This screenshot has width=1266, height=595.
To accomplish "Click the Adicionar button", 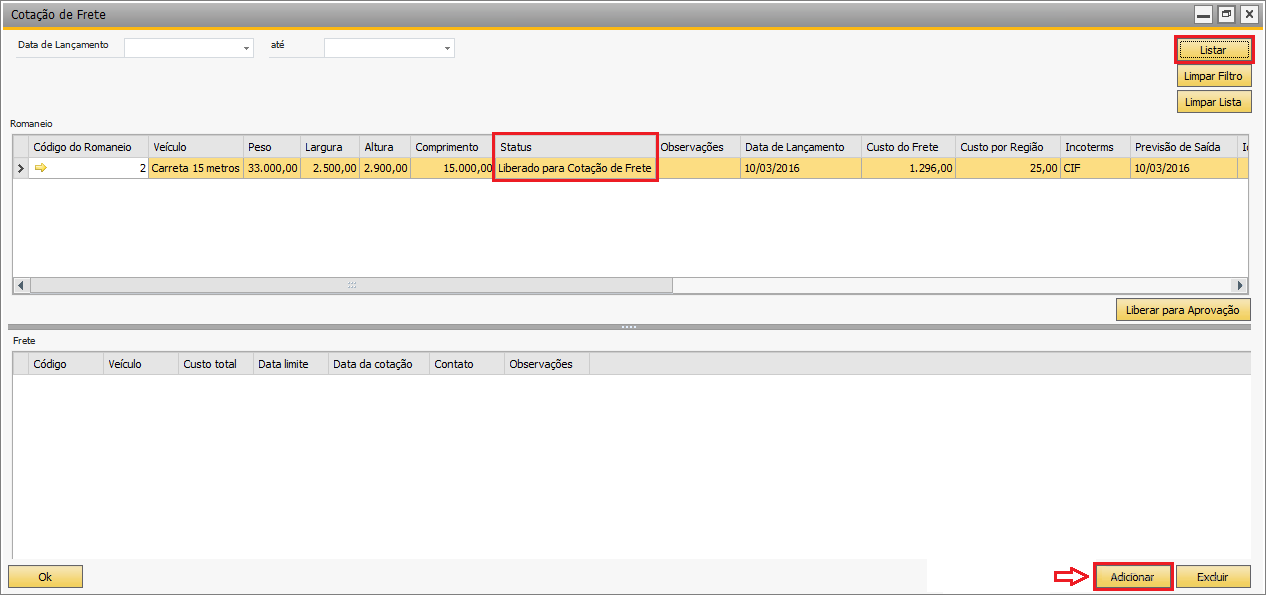I will [x=1133, y=577].
